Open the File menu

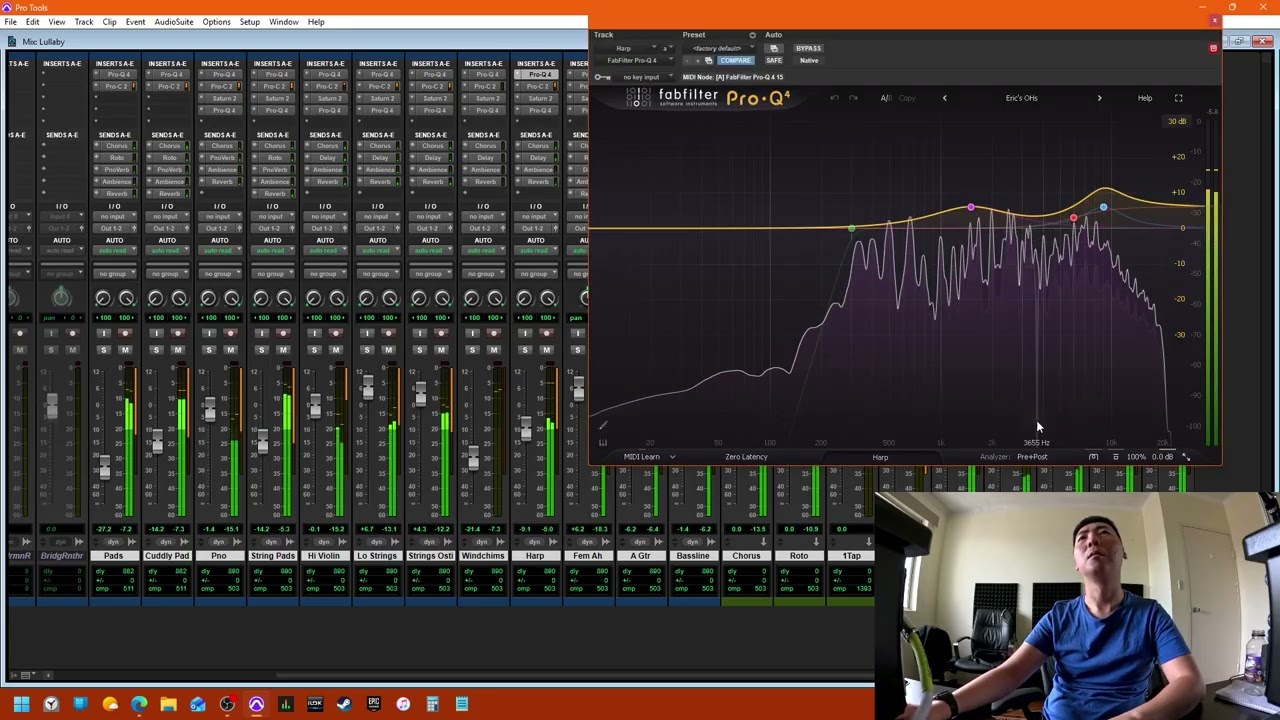tap(10, 22)
